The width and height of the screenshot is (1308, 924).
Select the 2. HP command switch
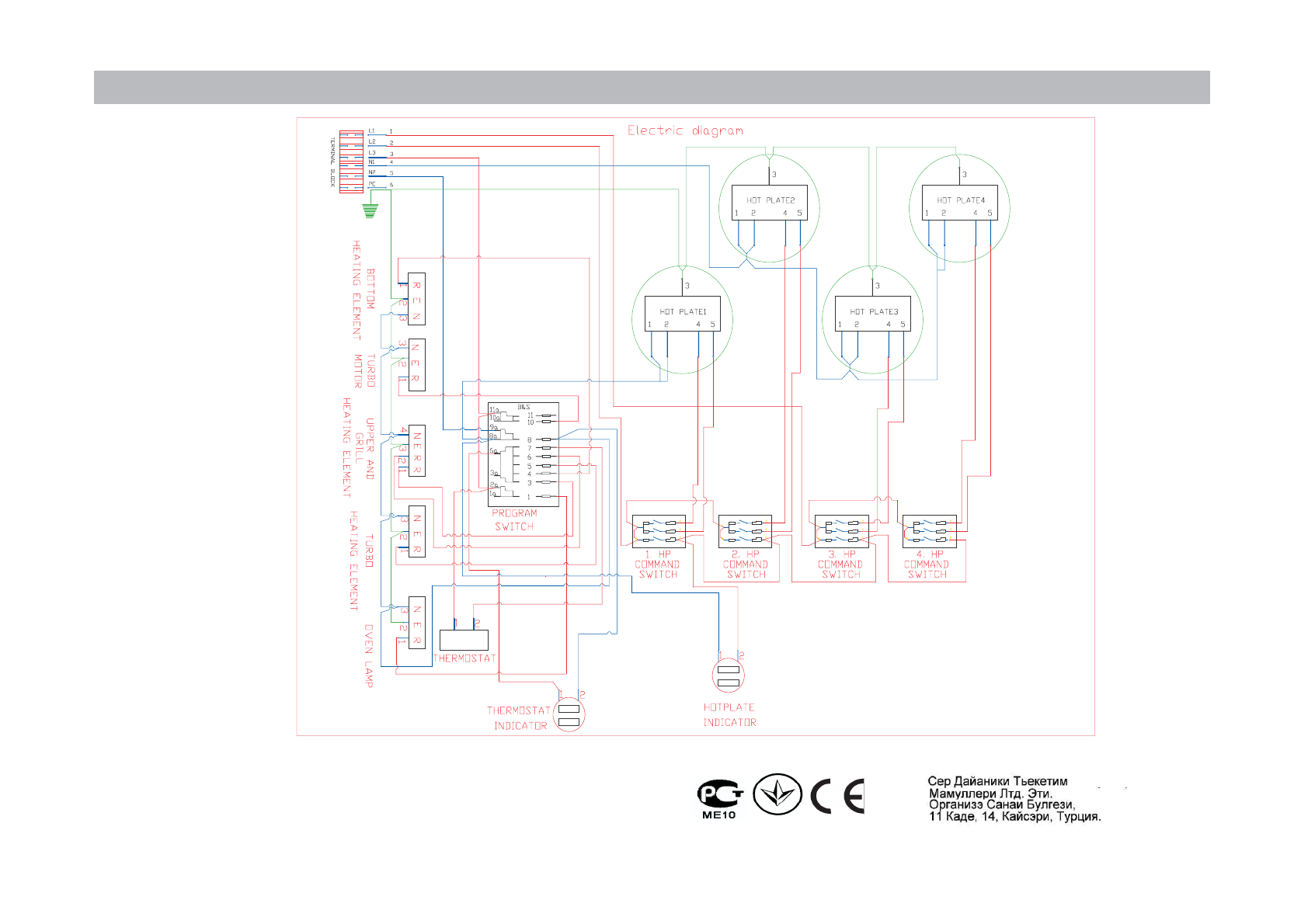[745, 532]
